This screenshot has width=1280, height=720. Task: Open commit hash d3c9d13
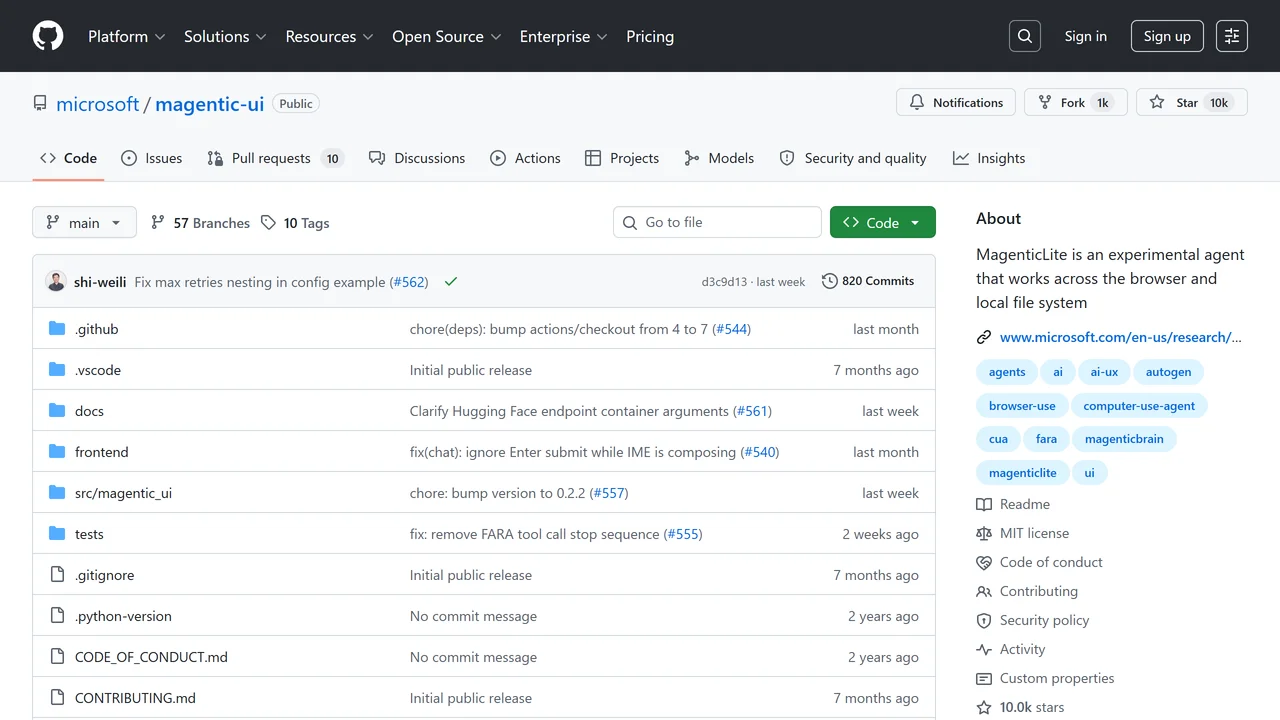click(x=724, y=282)
